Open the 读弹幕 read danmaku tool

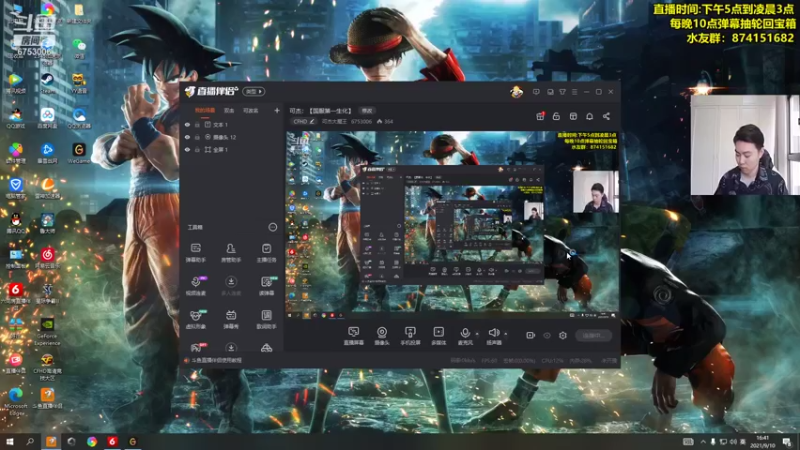click(266, 286)
